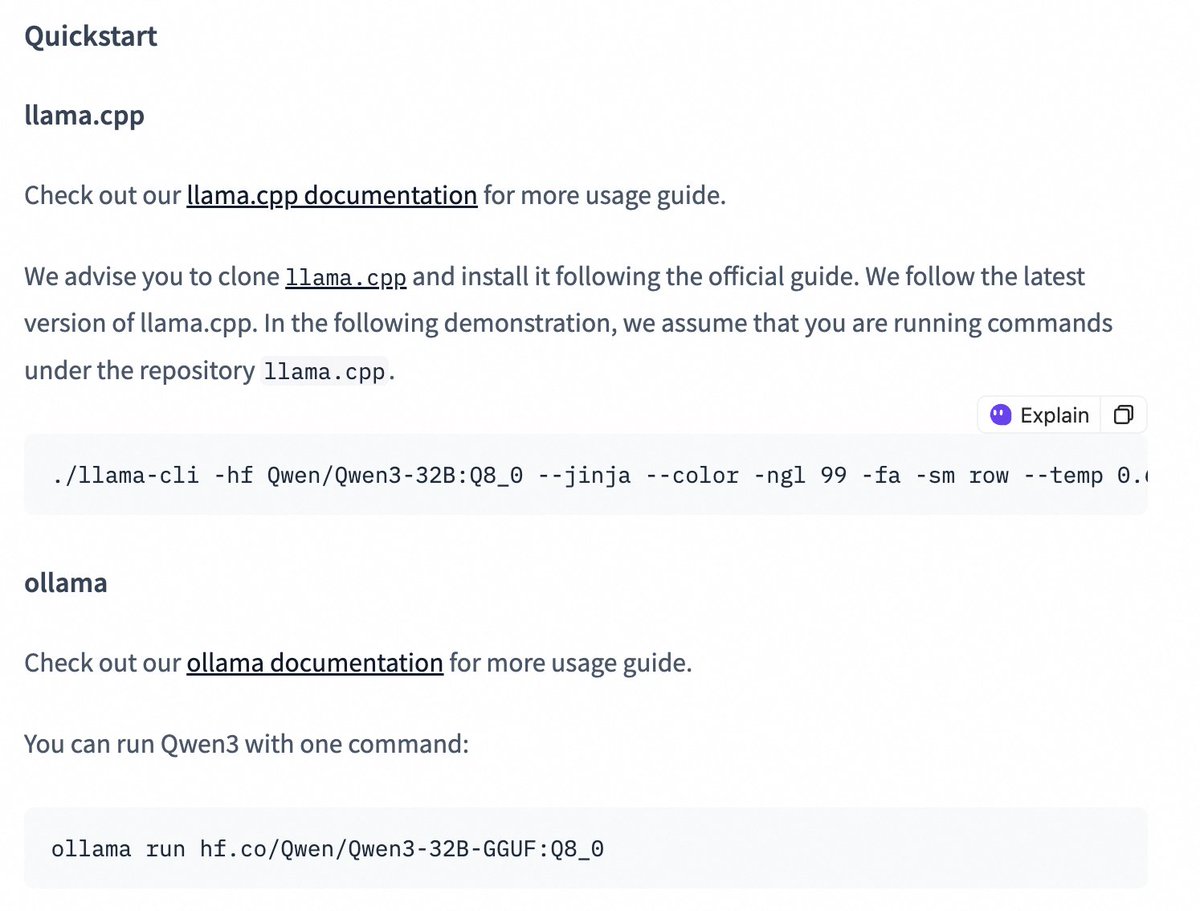Open the llama.cpp documentation link
The width and height of the screenshot is (1200, 911).
332,194
